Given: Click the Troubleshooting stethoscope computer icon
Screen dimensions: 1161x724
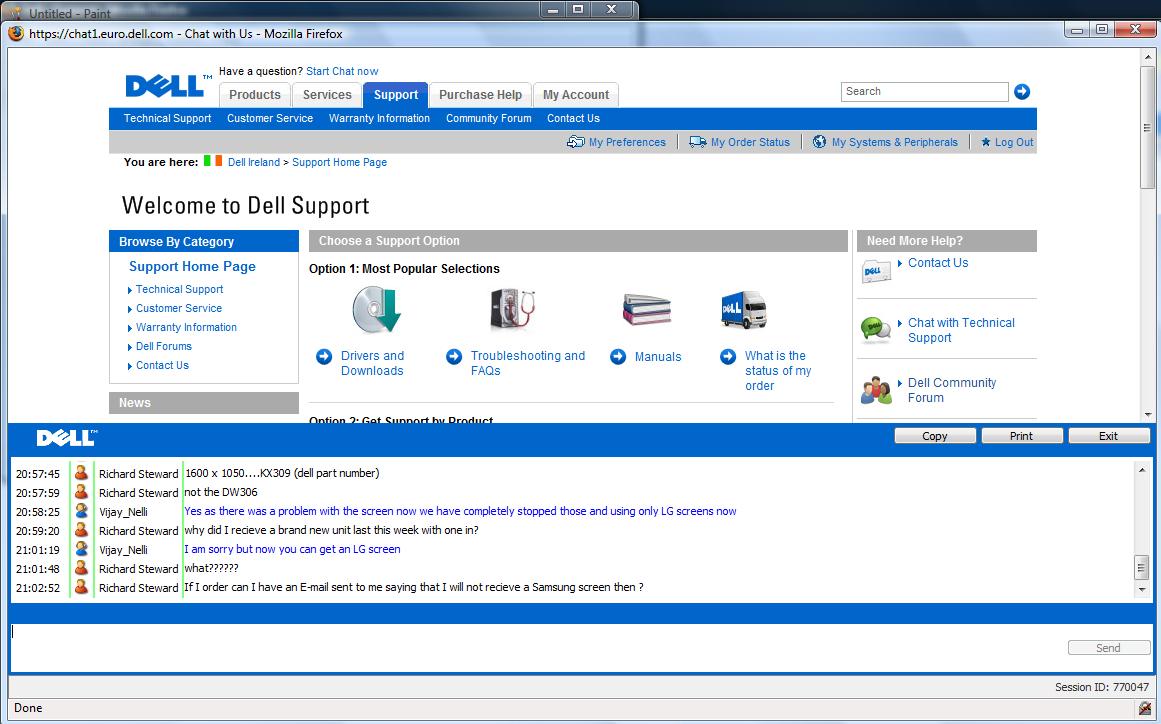Looking at the screenshot, I should tap(512, 309).
